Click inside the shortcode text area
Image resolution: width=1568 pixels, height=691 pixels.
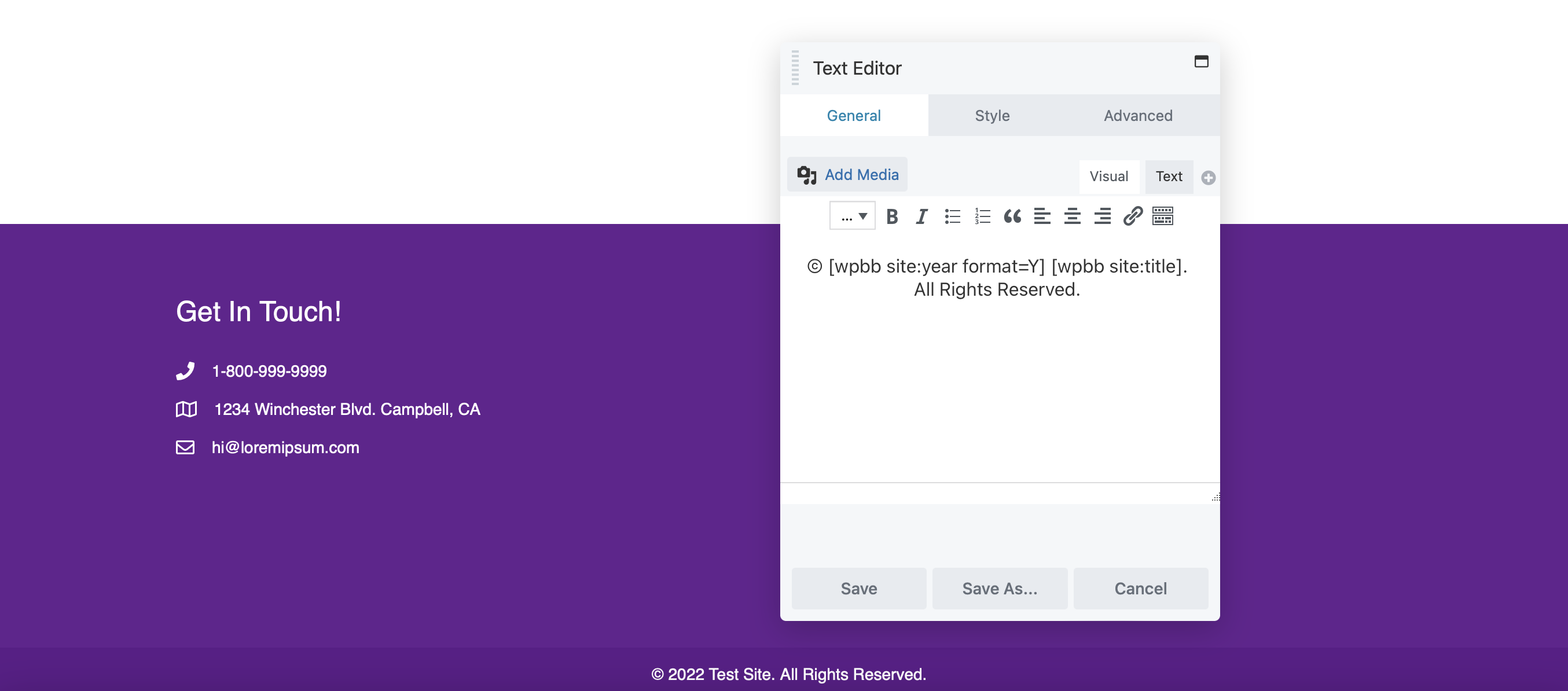point(998,365)
